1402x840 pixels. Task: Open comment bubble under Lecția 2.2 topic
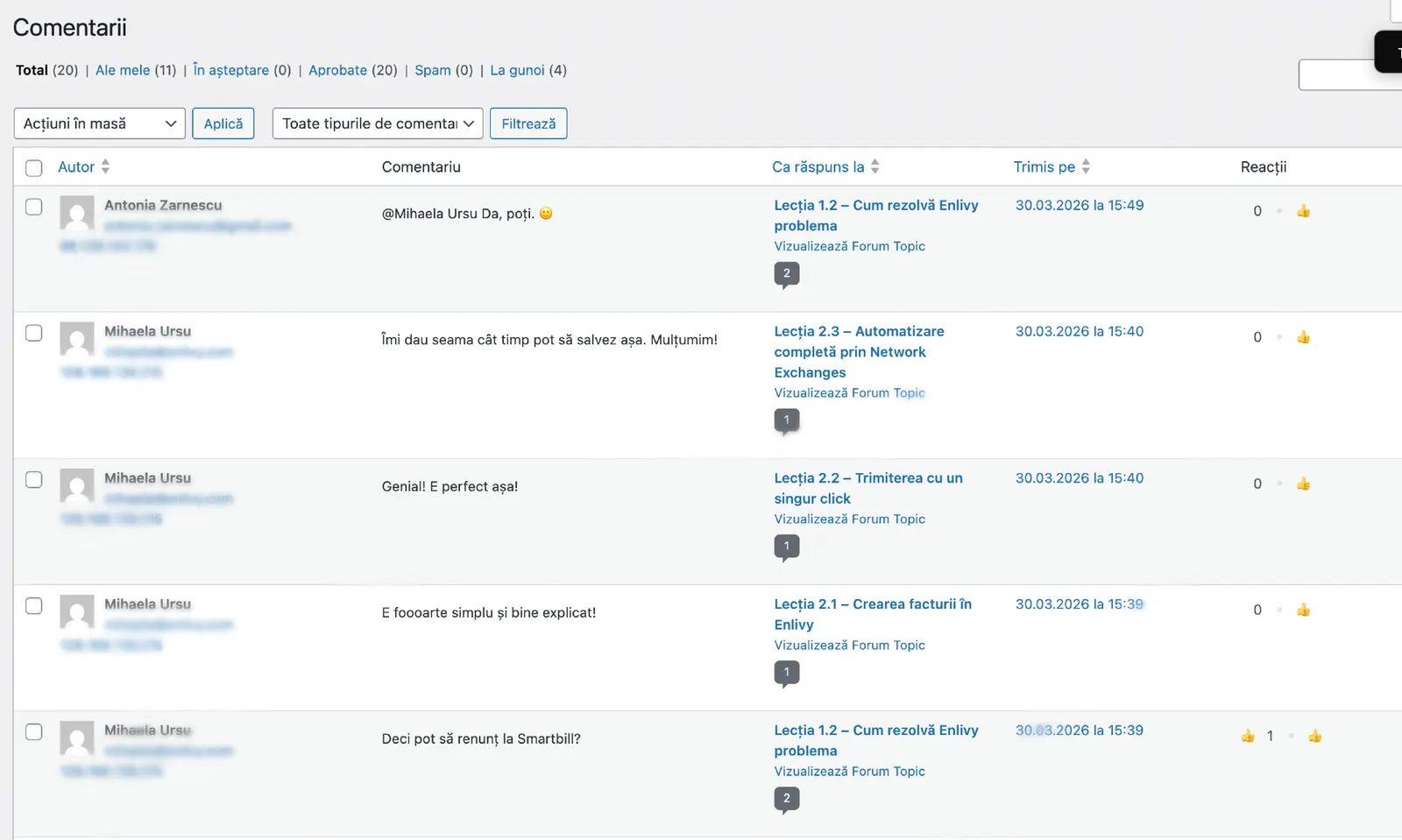pos(787,547)
